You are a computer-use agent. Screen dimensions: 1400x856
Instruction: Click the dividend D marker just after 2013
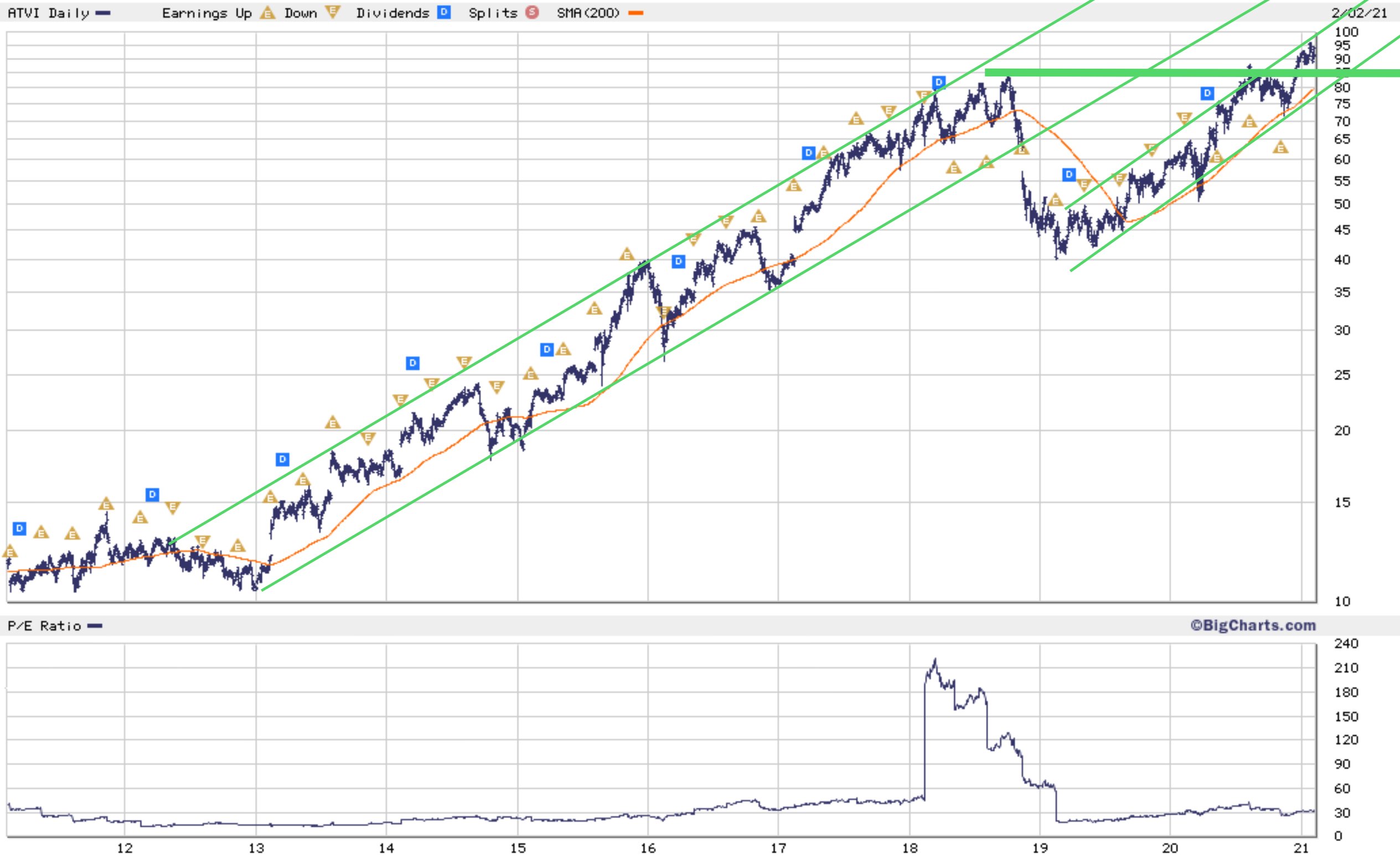(282, 458)
